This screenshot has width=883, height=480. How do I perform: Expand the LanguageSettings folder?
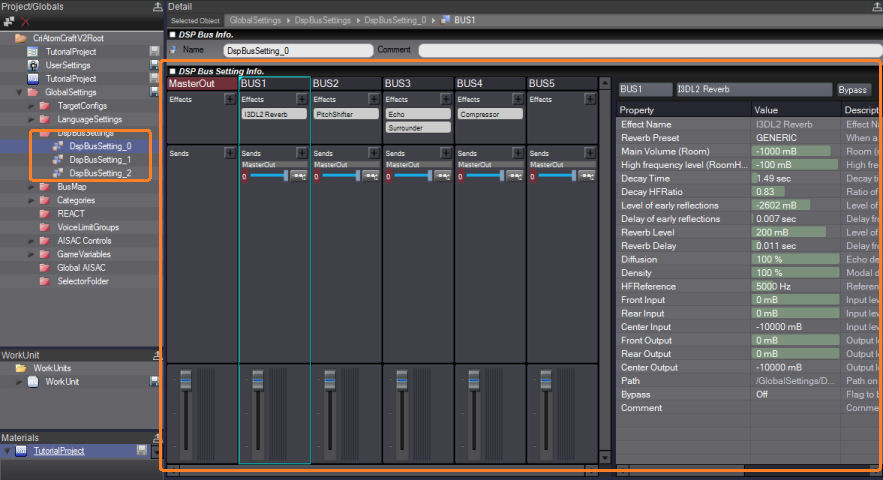click(32, 119)
